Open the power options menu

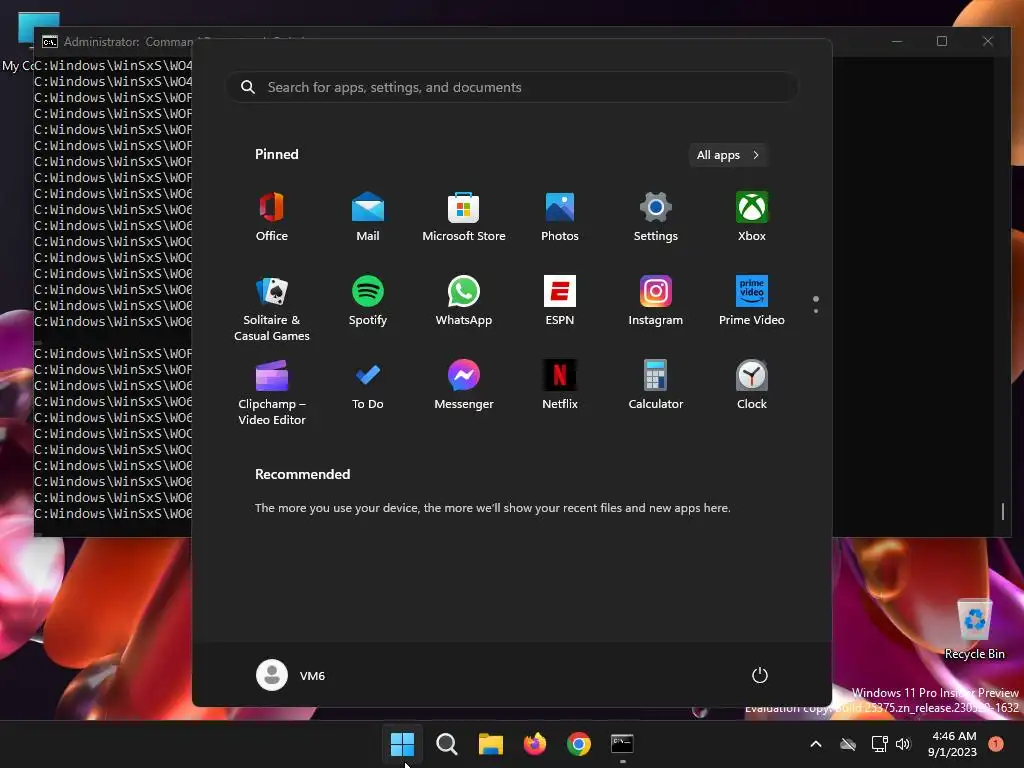(x=760, y=675)
